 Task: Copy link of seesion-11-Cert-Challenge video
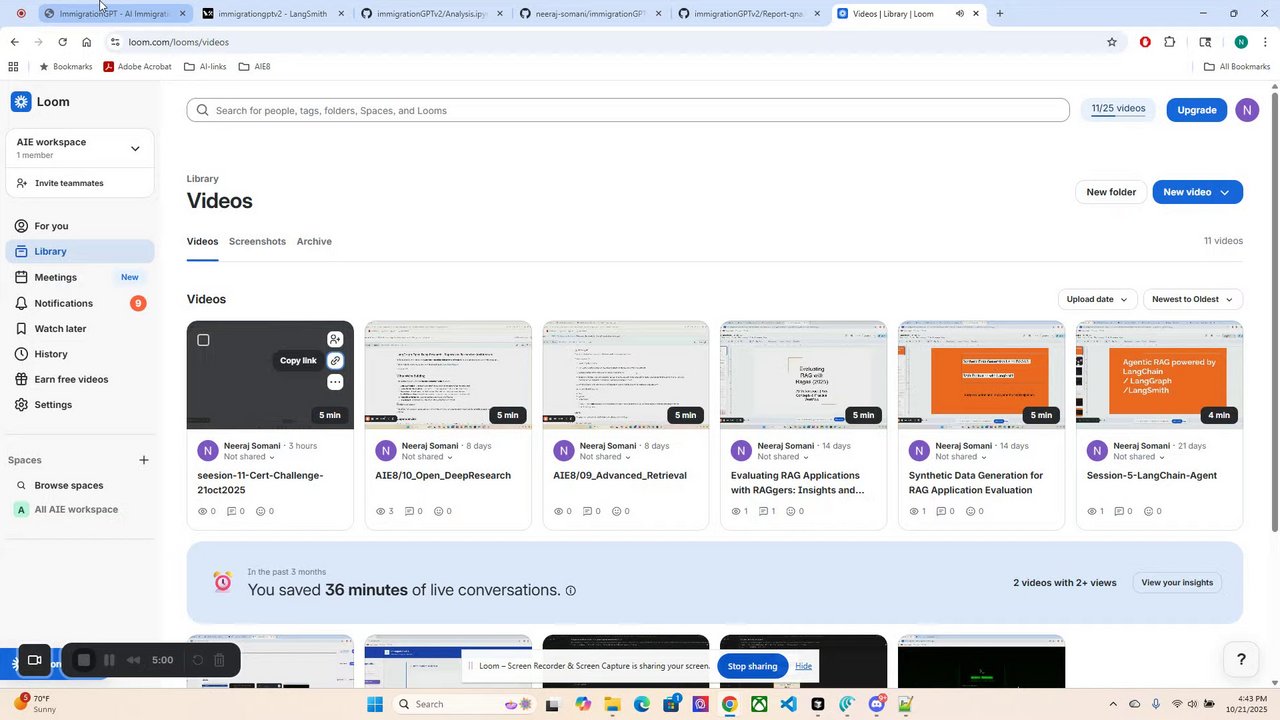pos(335,361)
